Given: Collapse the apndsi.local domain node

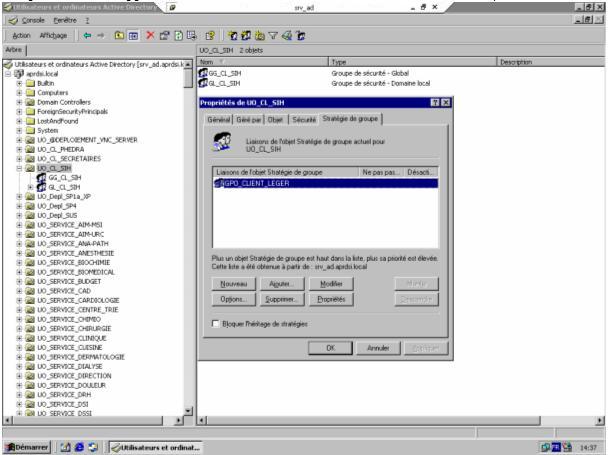Looking at the screenshot, I should (x=8, y=74).
